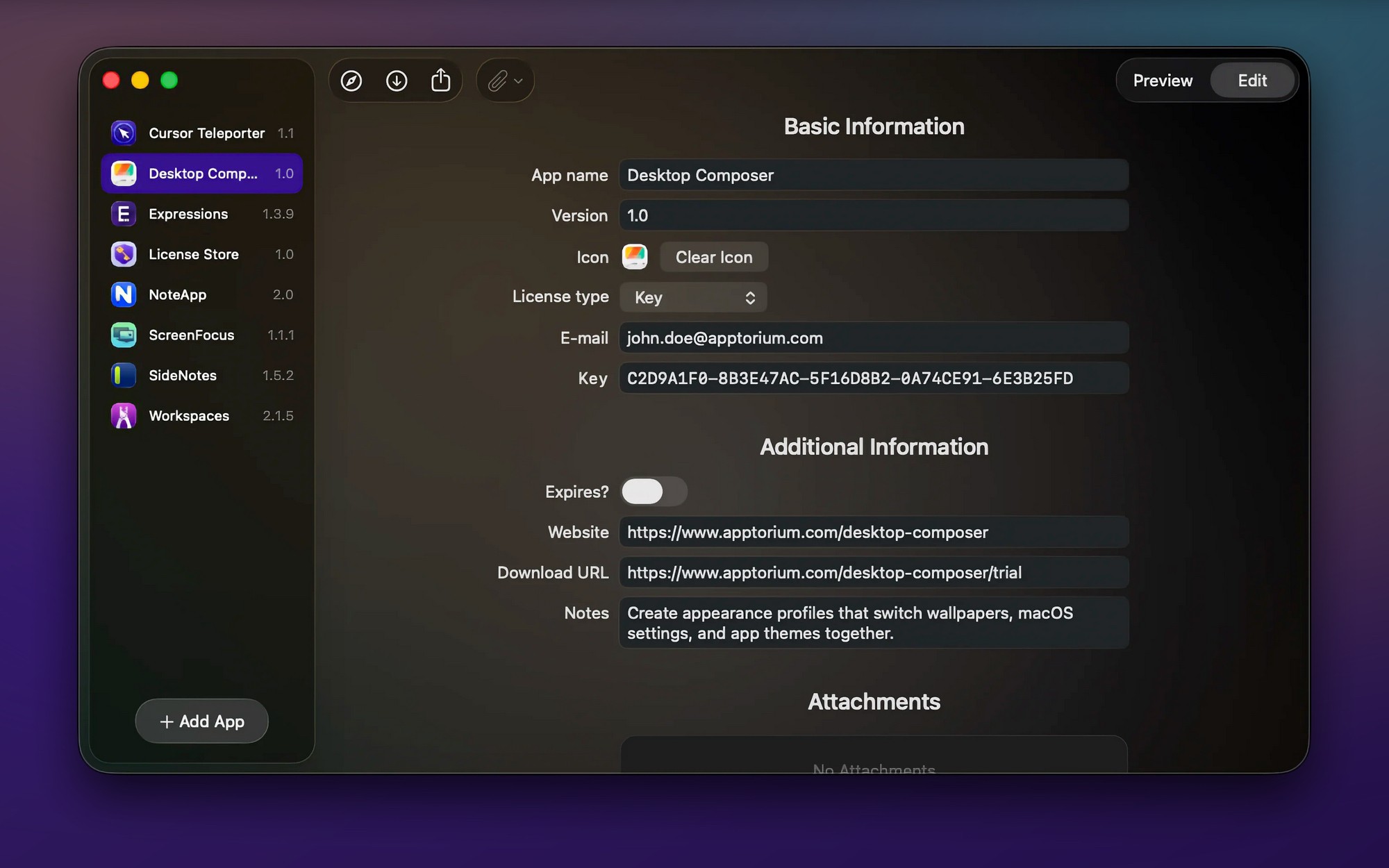Click the icon preview beside Clear Icon
Viewport: 1389px width, 868px height.
tap(635, 257)
